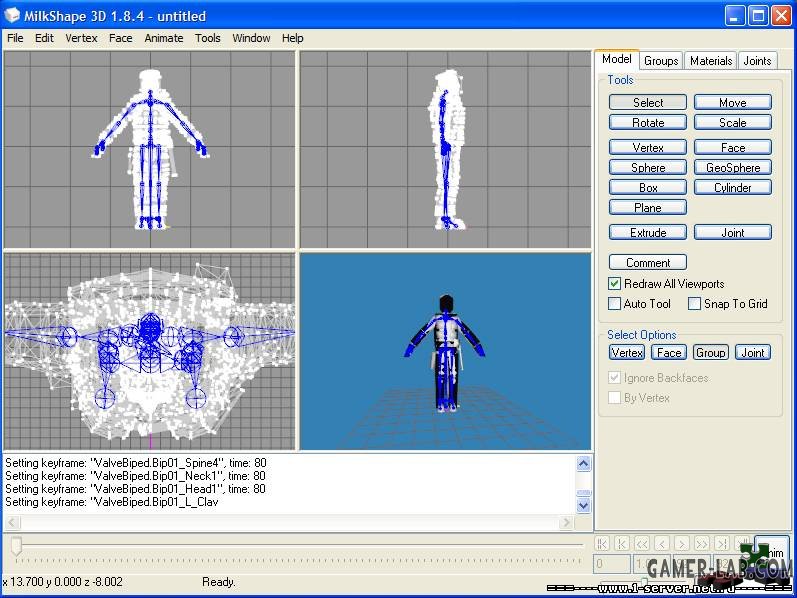Activate the Scale tool button
797x598 pixels.
[x=732, y=123]
